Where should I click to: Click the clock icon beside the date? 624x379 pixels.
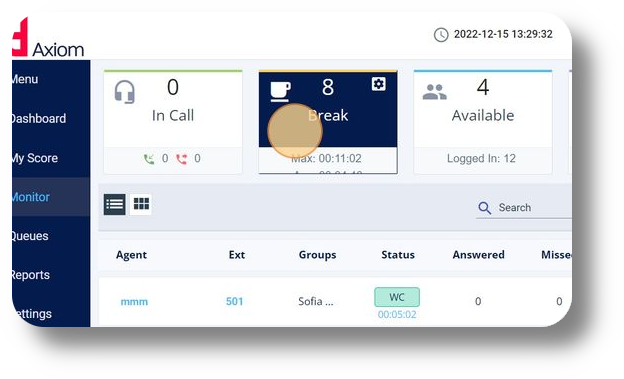pos(441,35)
